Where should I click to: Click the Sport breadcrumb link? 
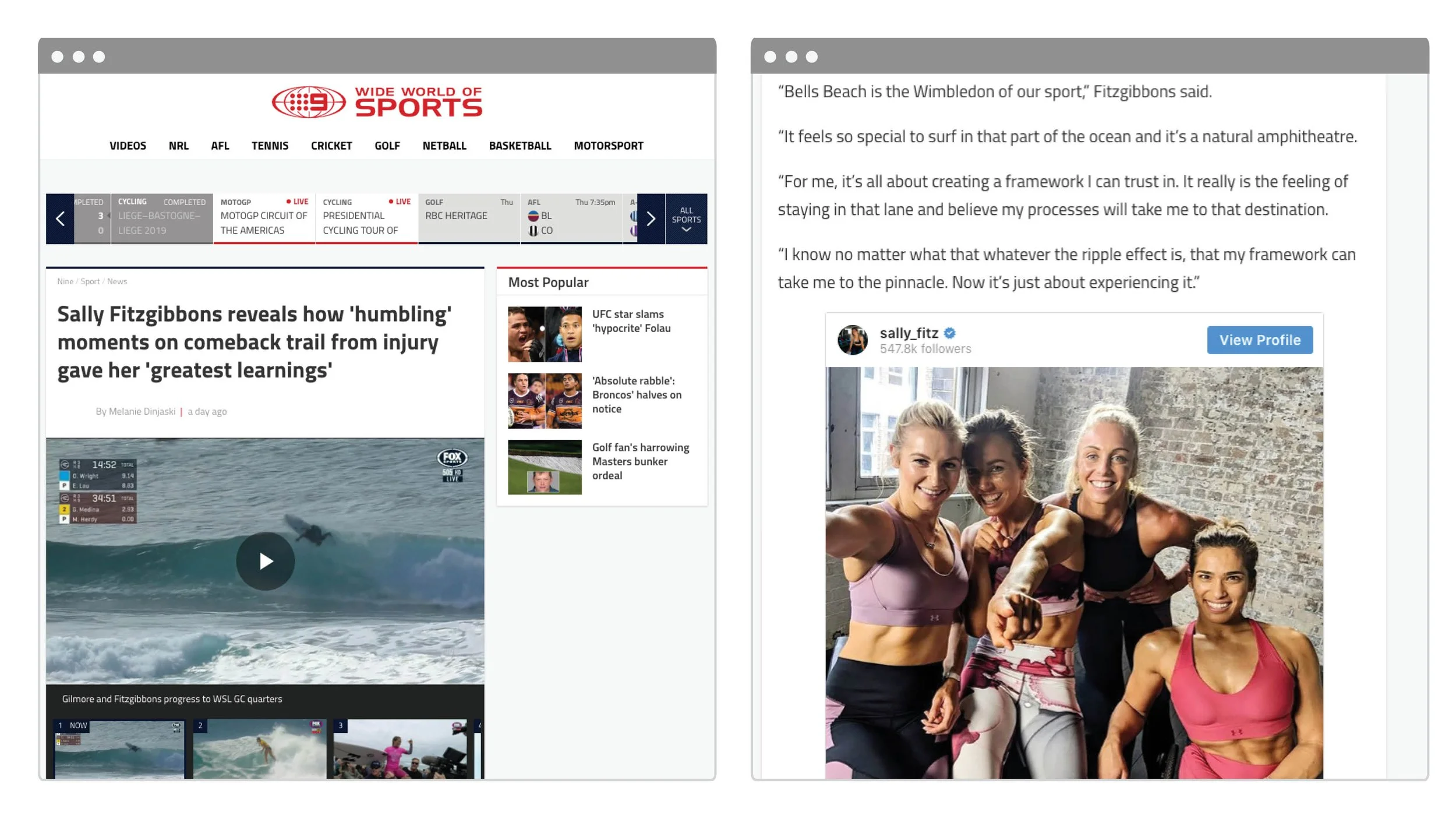pos(90,281)
